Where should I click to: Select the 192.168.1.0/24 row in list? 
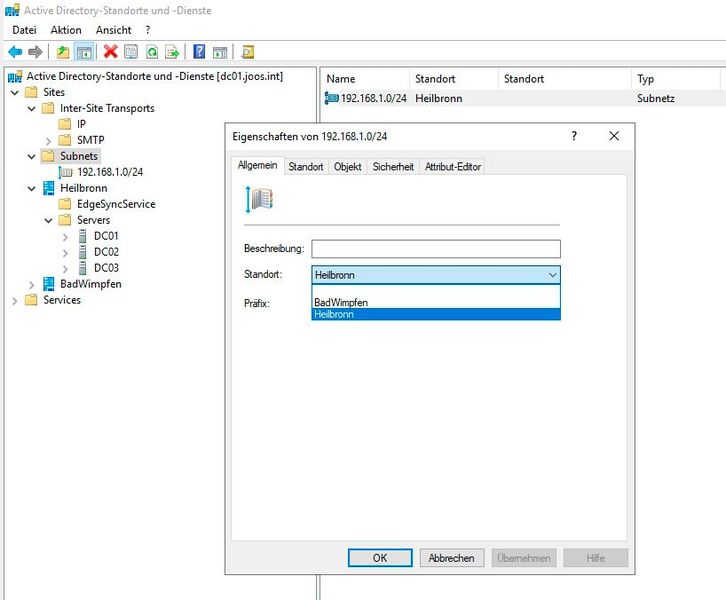[523, 98]
